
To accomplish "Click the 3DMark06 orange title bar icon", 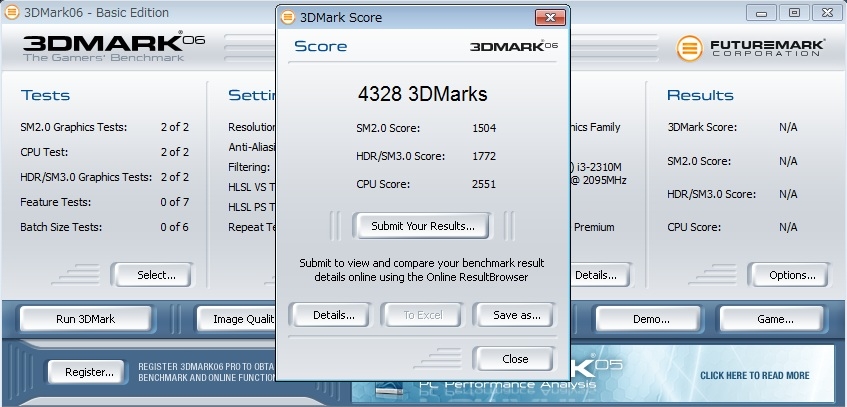I will (x=12, y=12).
